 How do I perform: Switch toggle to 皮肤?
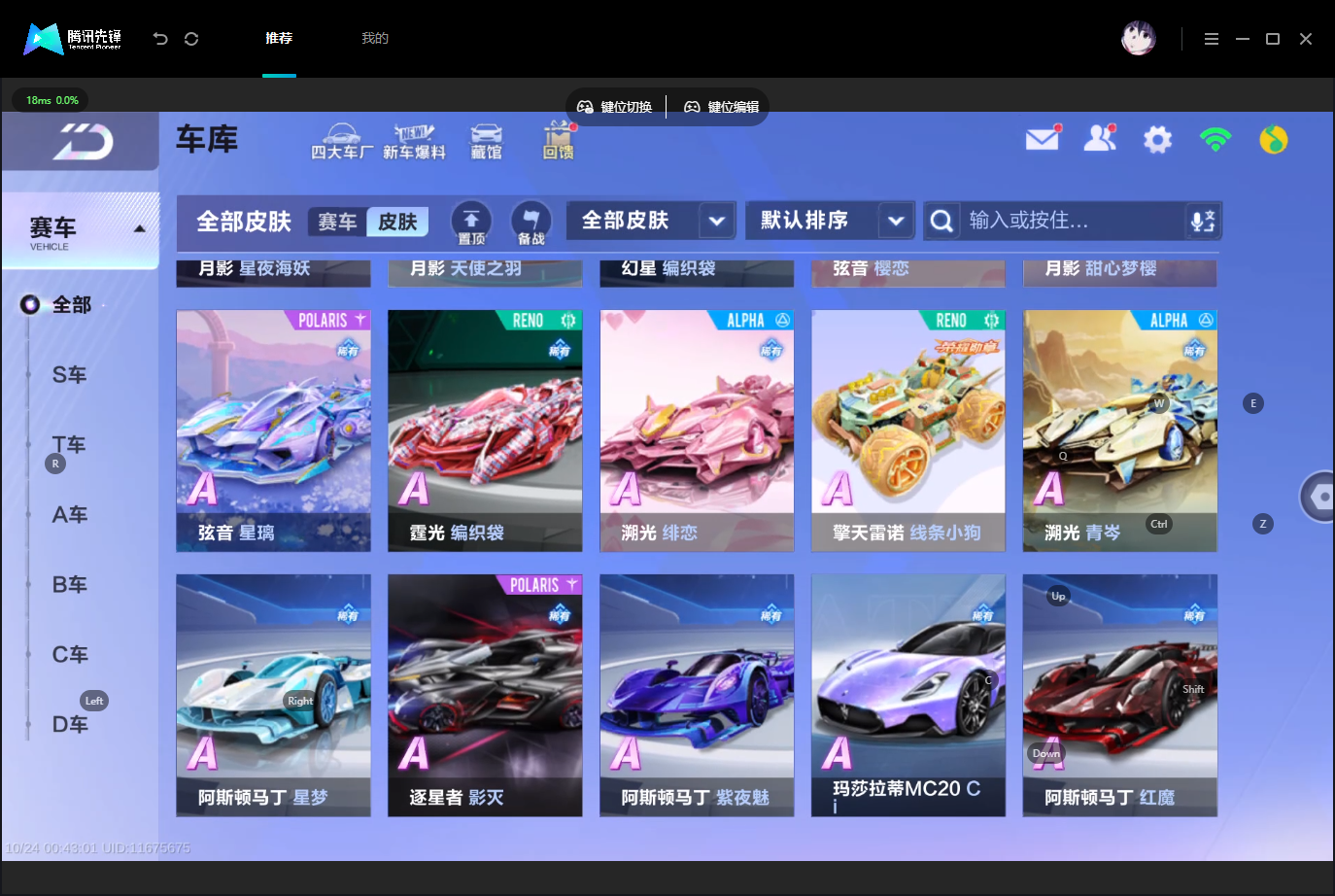click(x=397, y=222)
